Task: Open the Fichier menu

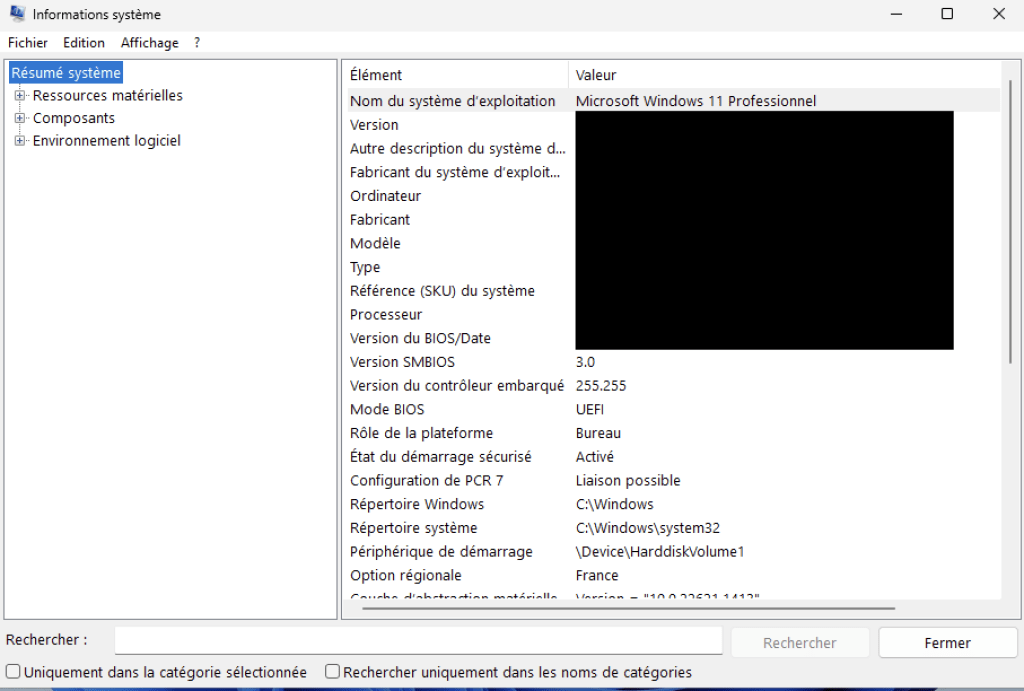Action: (27, 42)
